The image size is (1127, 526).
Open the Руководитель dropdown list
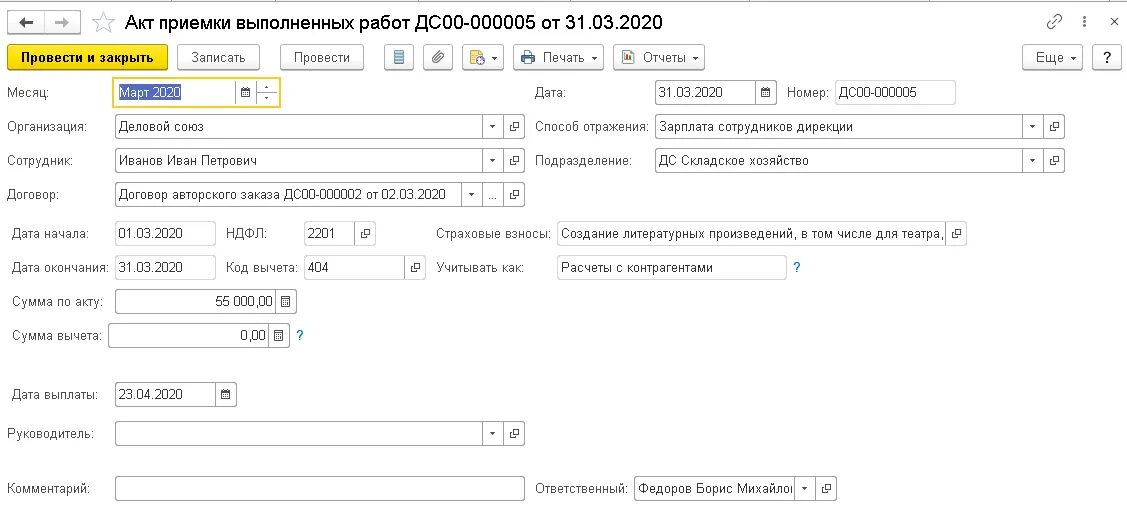tap(493, 434)
